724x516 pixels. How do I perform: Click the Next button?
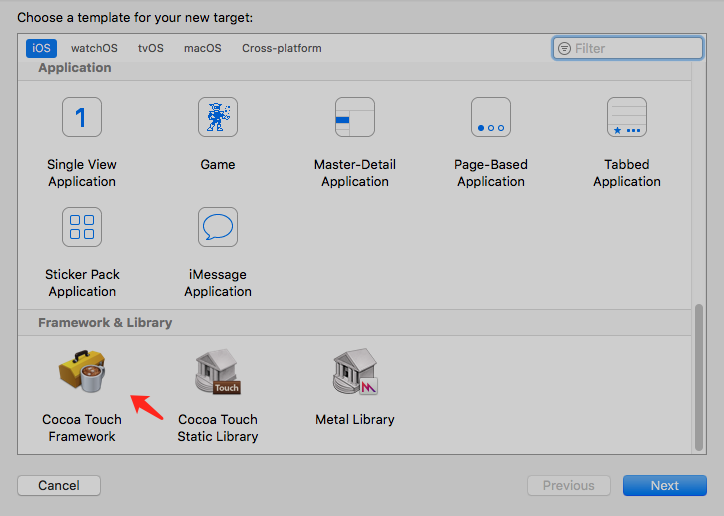pos(664,486)
